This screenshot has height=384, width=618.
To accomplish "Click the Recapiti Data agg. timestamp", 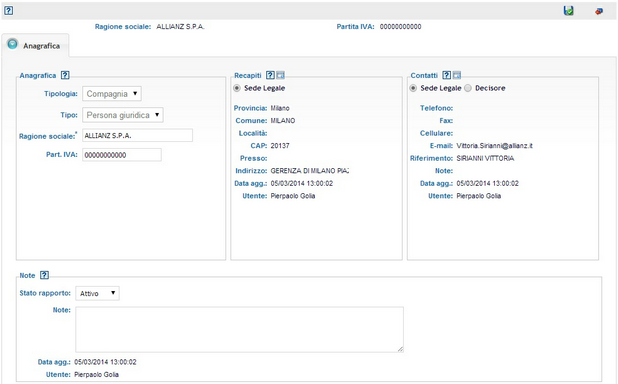I will pos(302,183).
